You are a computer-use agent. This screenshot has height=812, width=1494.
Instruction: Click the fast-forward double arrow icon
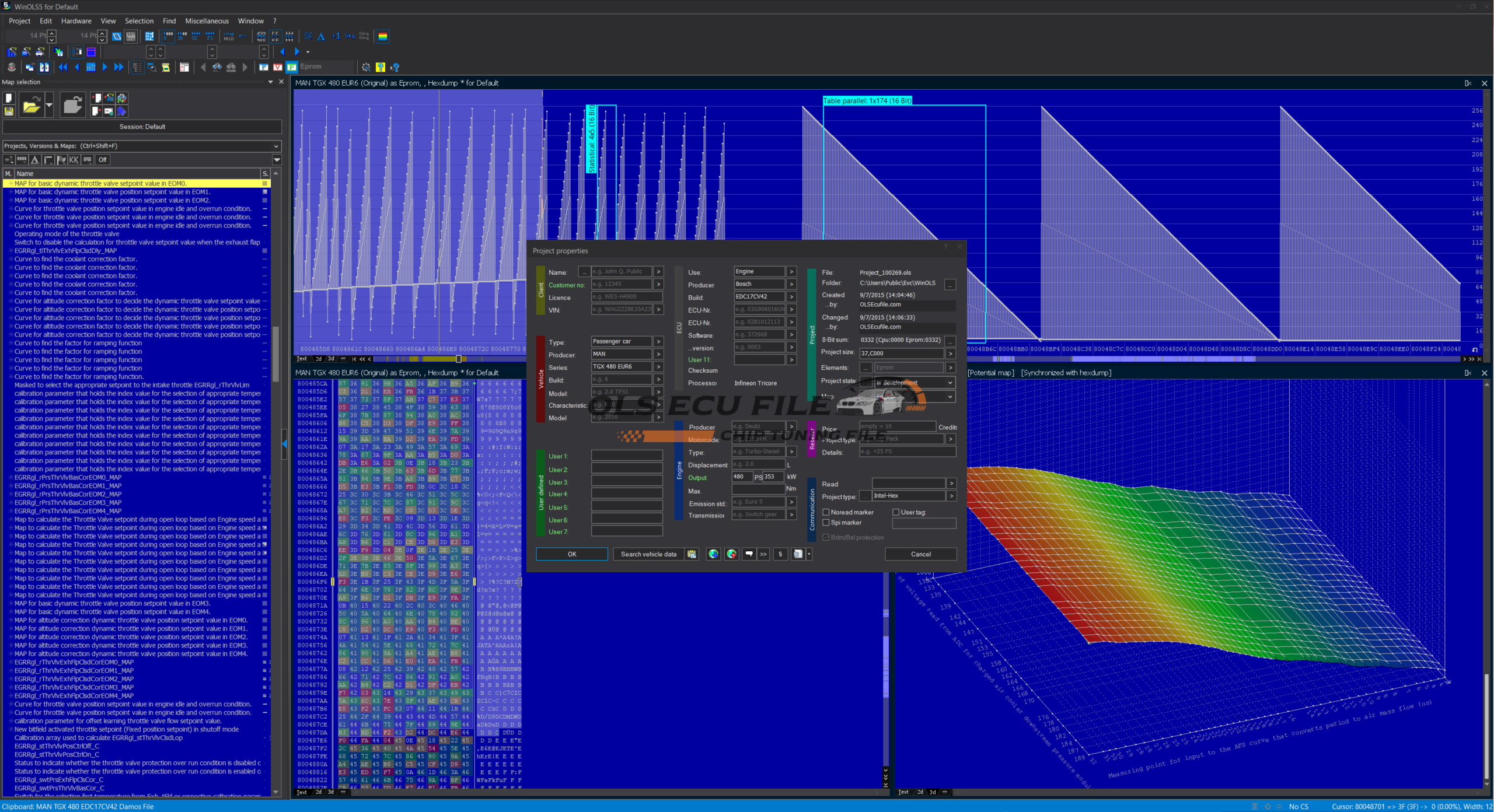coord(118,67)
